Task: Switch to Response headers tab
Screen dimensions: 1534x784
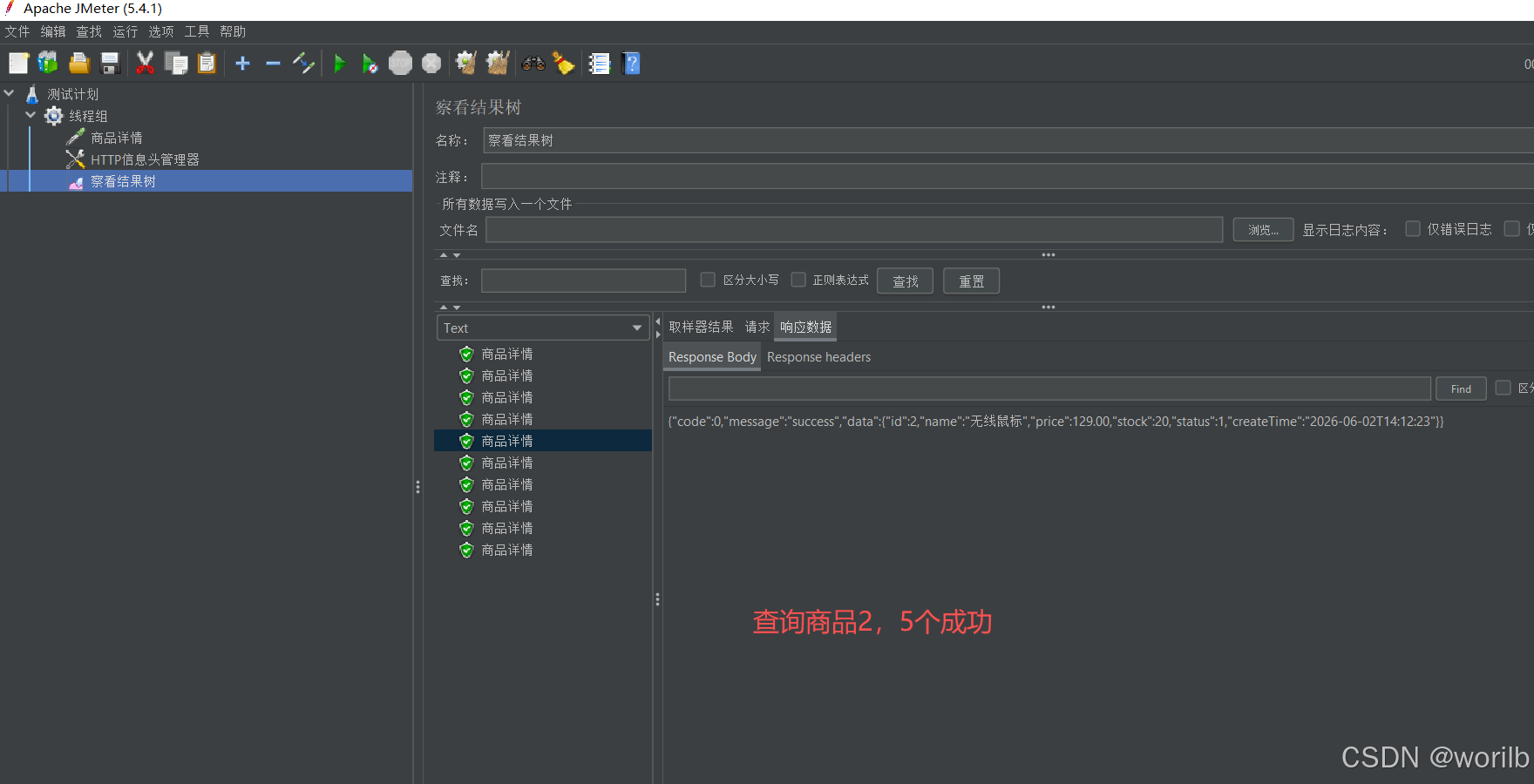Action: click(818, 357)
